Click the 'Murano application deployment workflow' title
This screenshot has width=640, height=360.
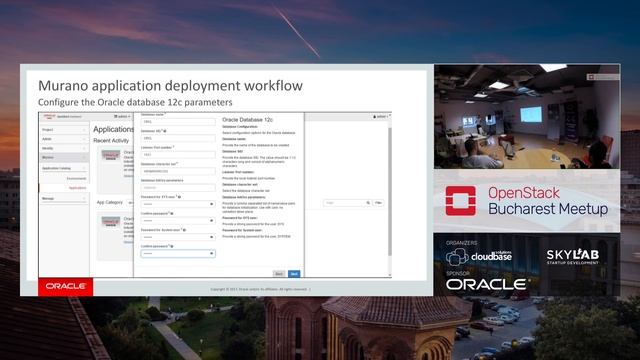[170, 86]
